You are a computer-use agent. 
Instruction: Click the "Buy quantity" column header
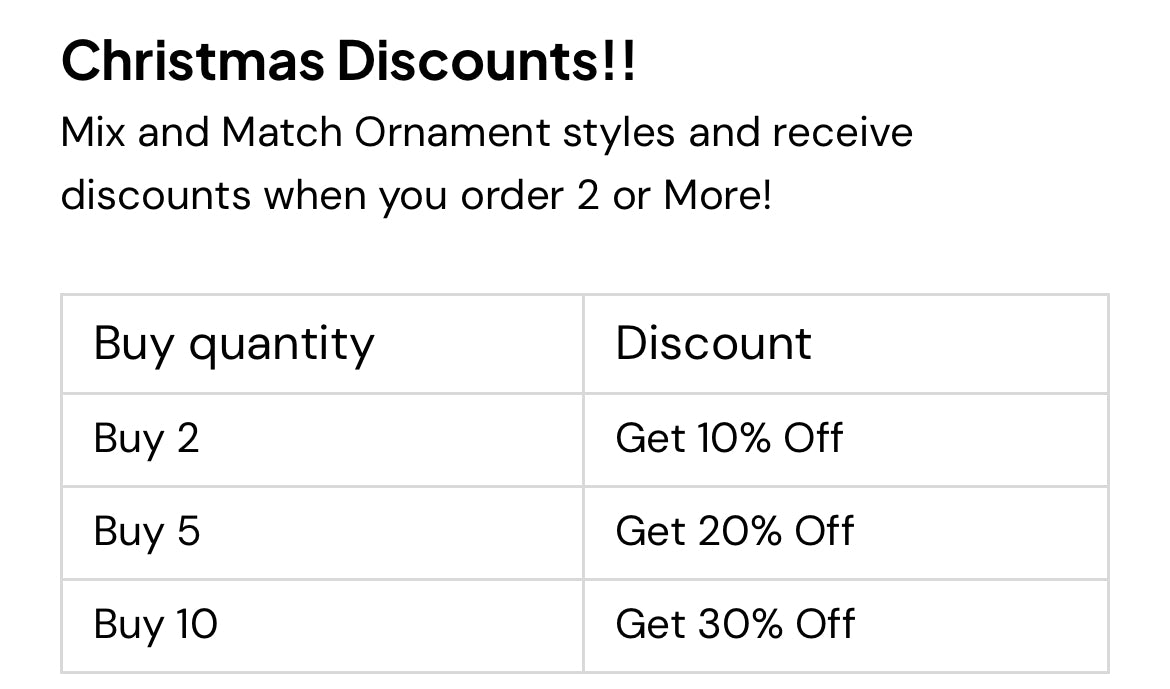coord(234,344)
